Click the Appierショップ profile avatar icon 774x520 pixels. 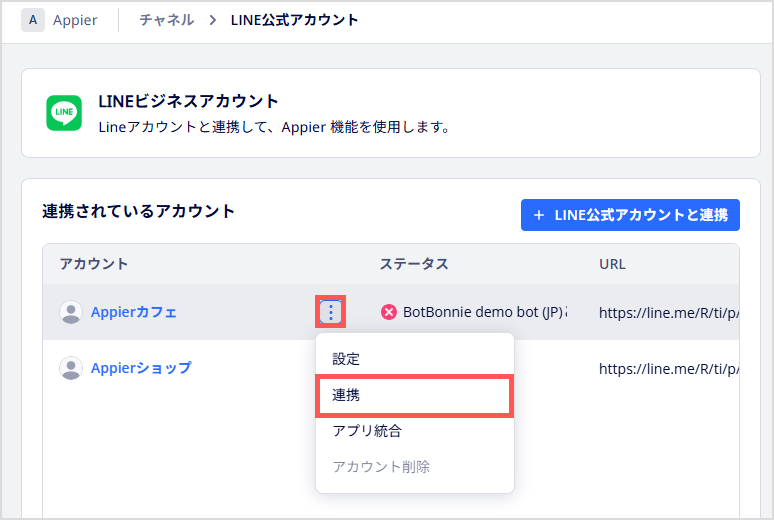(71, 368)
